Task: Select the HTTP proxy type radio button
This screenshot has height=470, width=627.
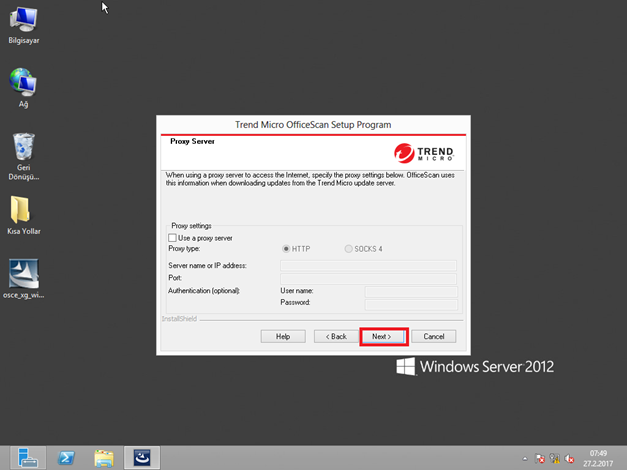Action: point(286,249)
